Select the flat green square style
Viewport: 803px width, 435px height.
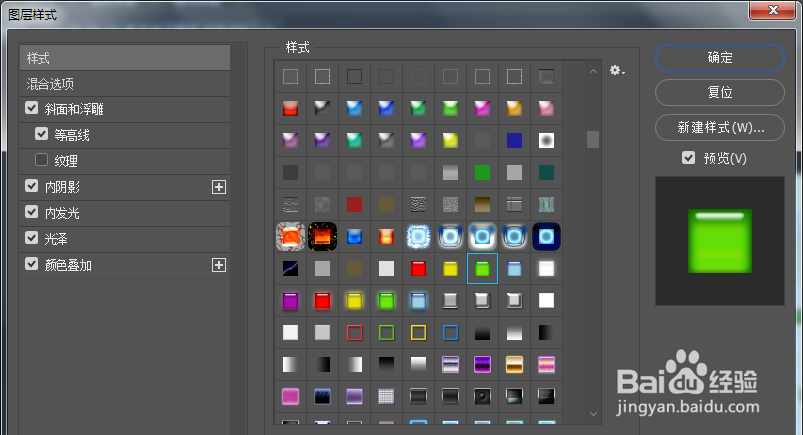coord(482,173)
